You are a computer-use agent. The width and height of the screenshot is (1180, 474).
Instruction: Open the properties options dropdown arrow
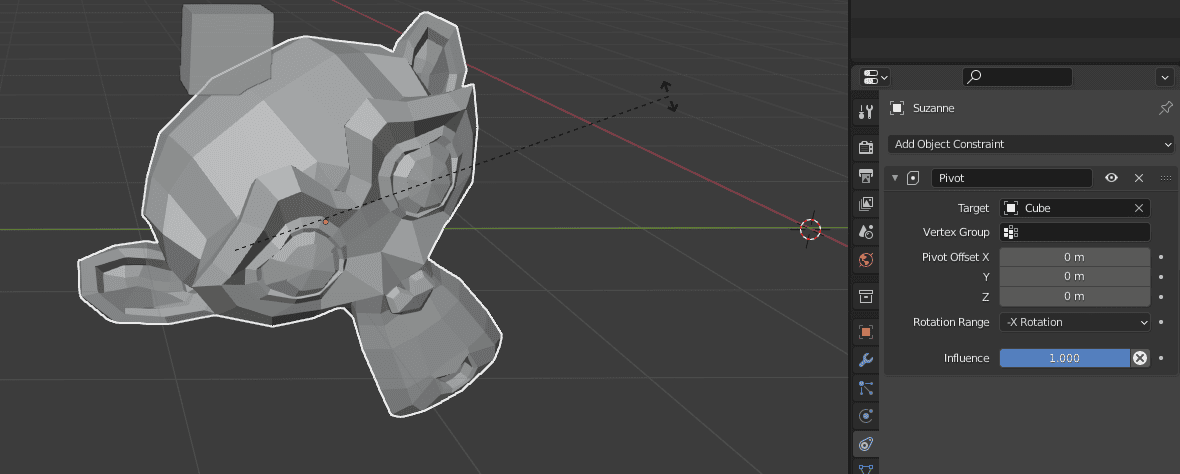(1165, 77)
